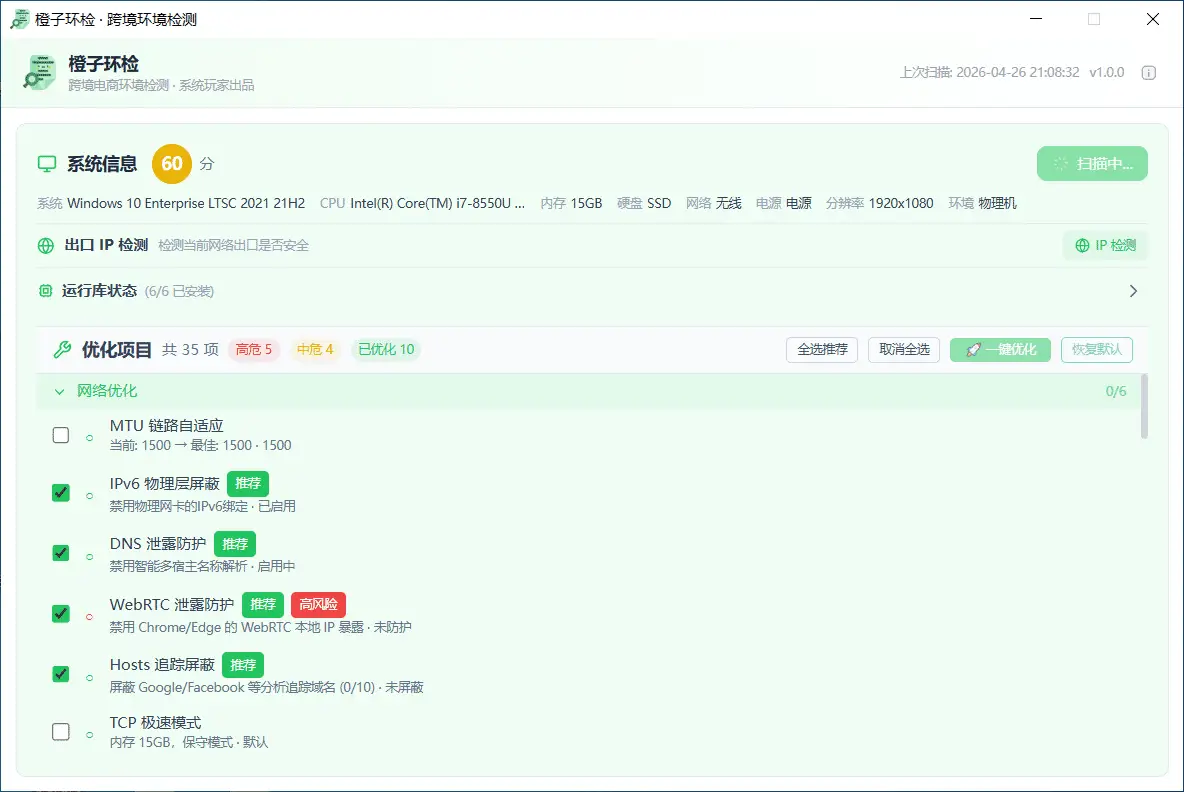This screenshot has height=792, width=1184.
Task: Click the monitor icon beside 系统信息
Action: pos(46,164)
